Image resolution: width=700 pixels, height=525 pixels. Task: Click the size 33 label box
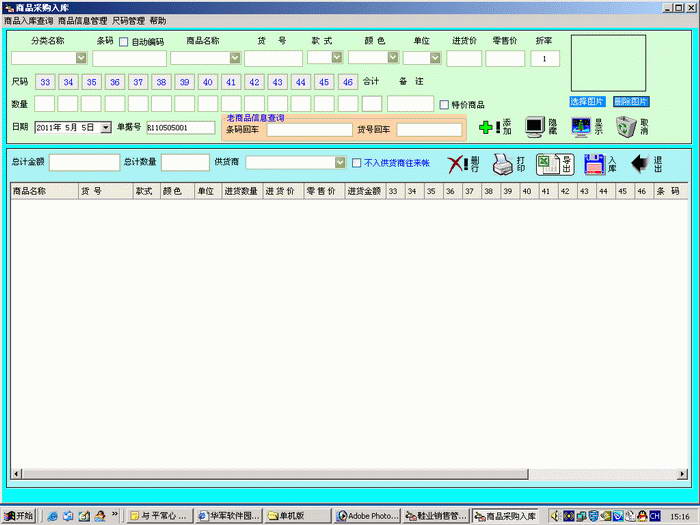click(x=45, y=82)
